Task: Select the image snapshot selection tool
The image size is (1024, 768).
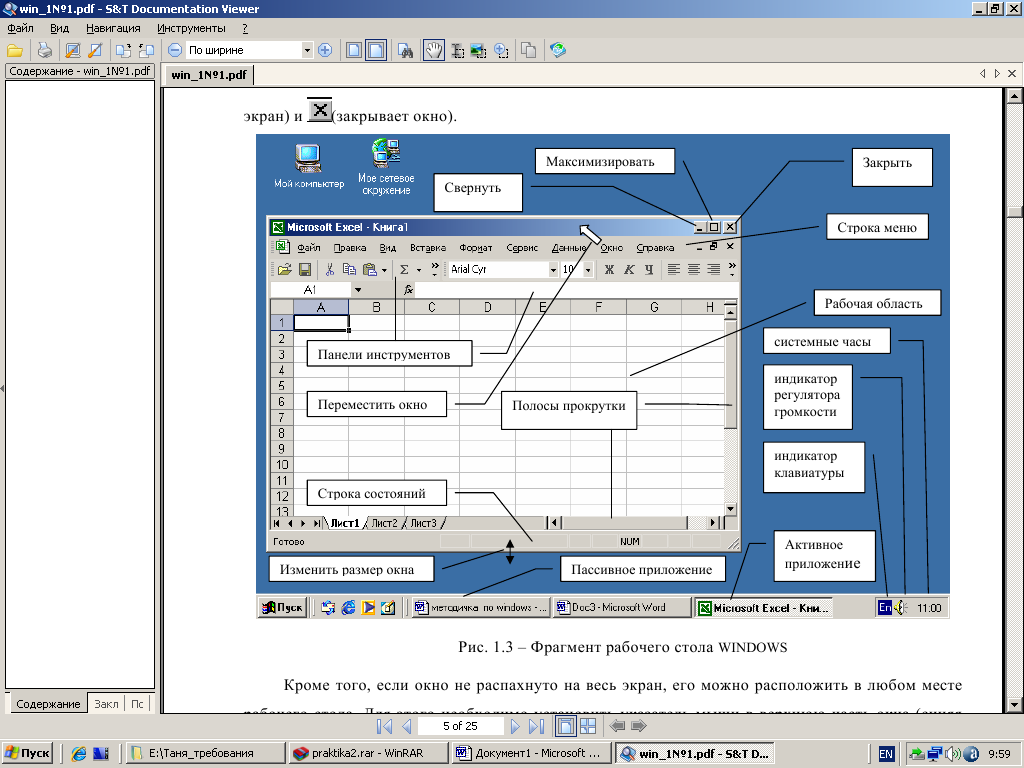Action: coord(479,50)
